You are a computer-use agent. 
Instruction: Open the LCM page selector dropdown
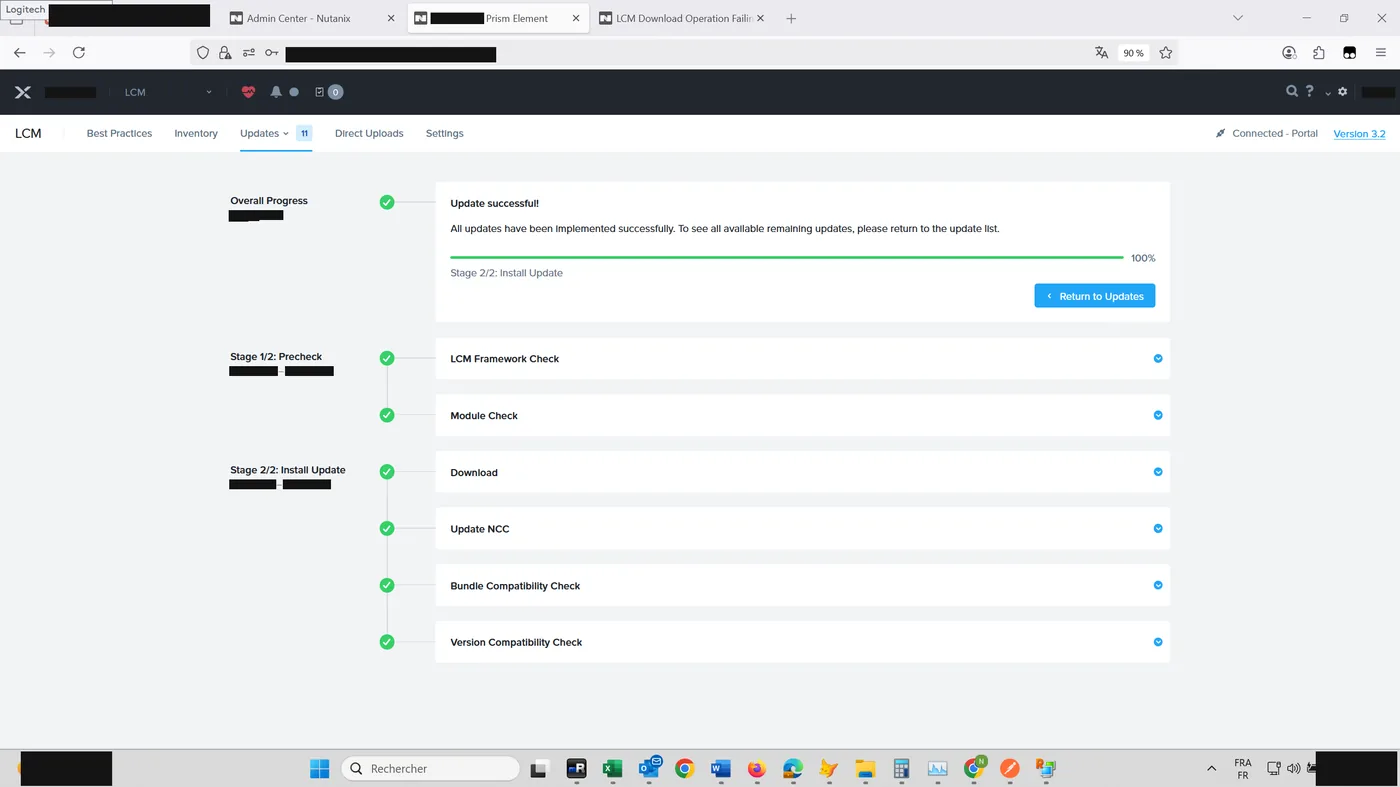click(x=168, y=92)
